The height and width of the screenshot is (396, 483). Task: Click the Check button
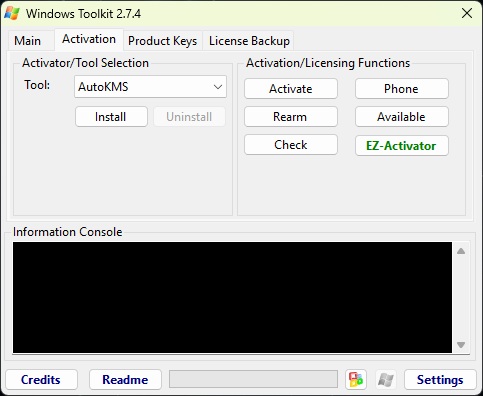tap(291, 145)
